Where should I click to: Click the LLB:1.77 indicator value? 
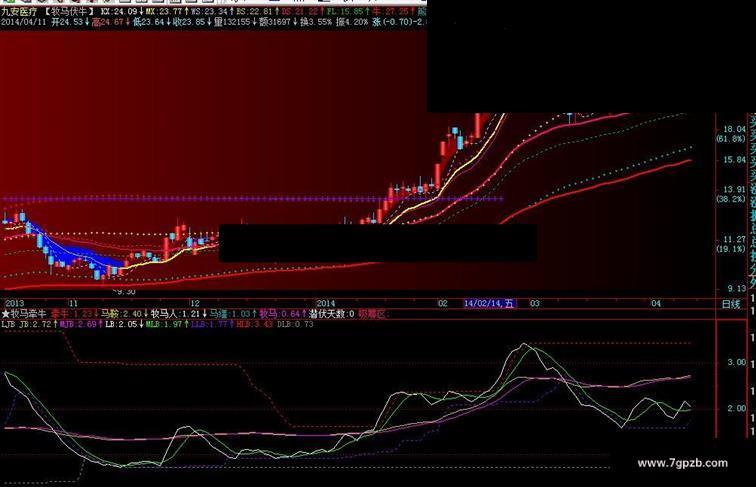coord(208,325)
